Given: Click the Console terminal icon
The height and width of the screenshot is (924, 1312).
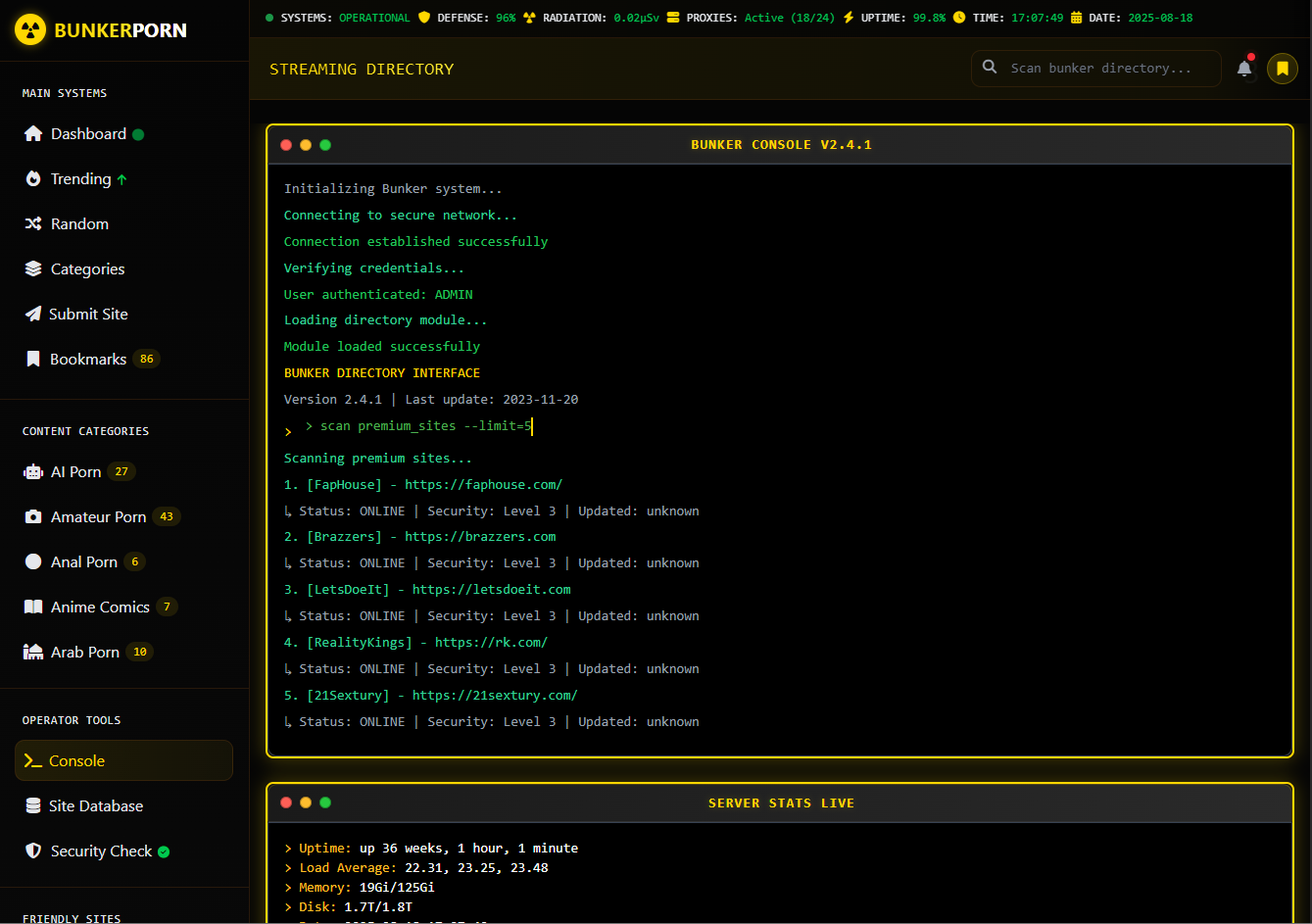Looking at the screenshot, I should (x=32, y=760).
